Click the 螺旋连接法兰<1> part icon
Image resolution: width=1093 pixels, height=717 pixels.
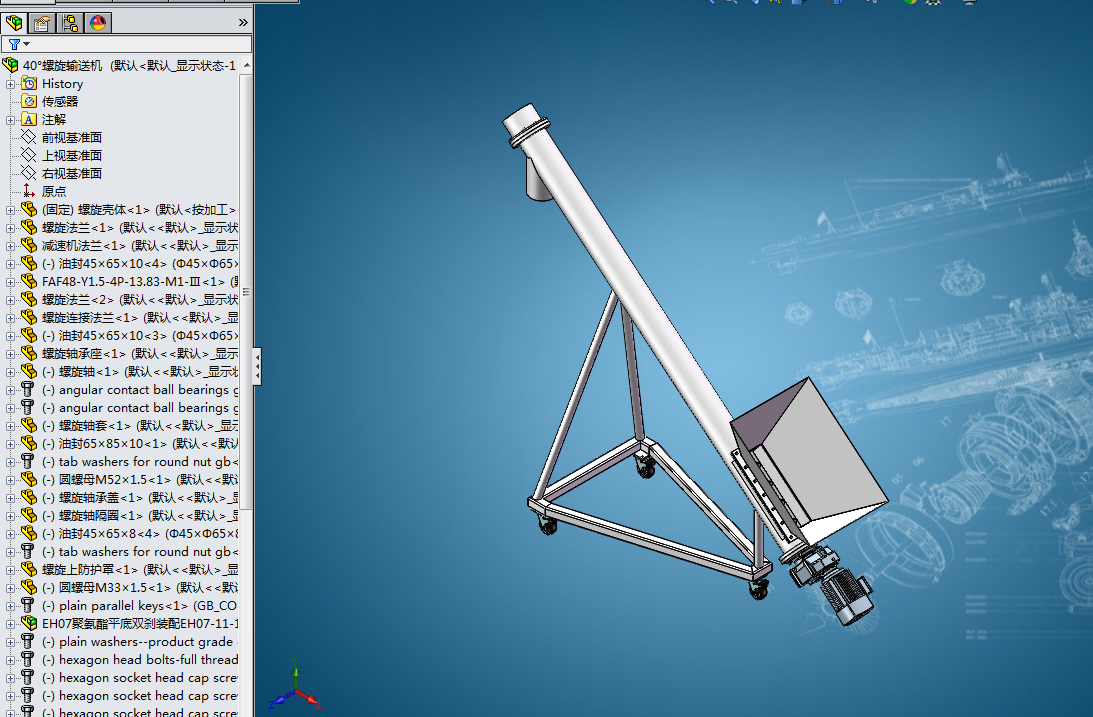click(x=29, y=317)
